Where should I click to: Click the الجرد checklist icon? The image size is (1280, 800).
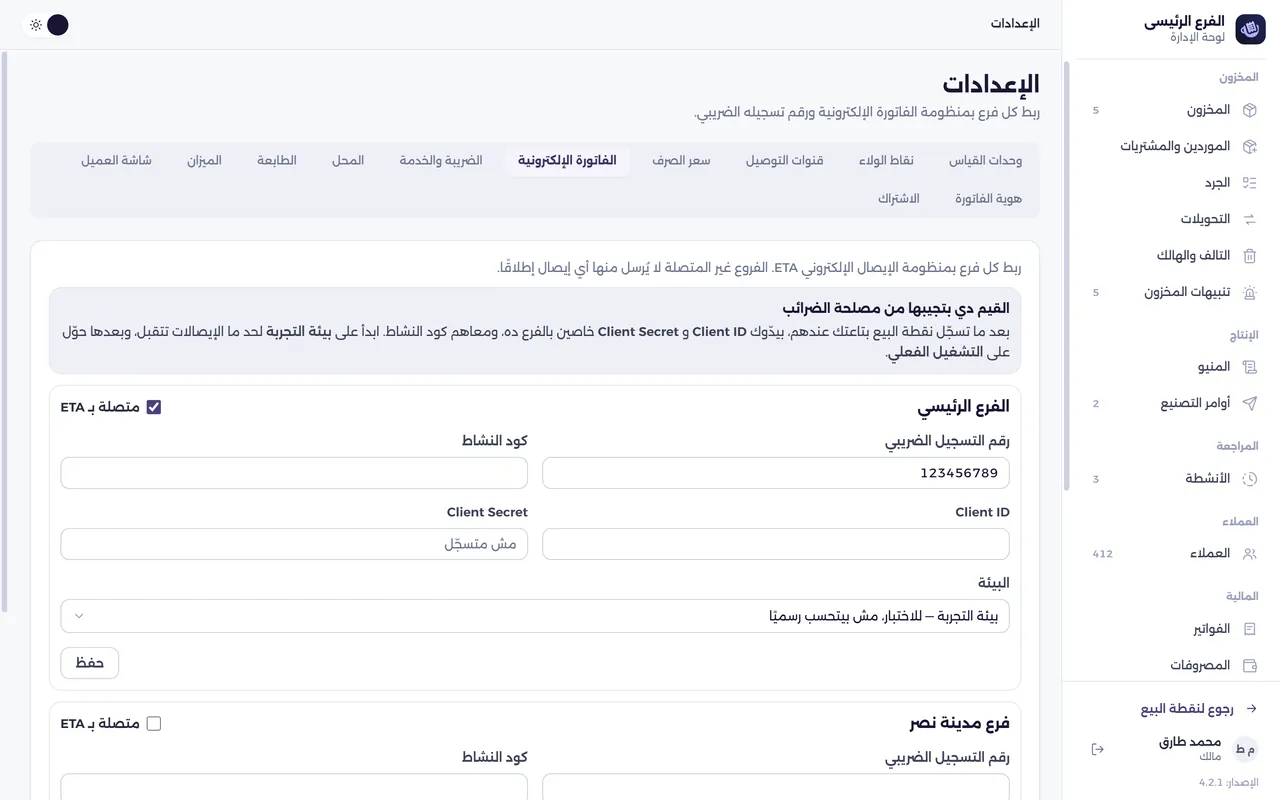pyautogui.click(x=1249, y=183)
